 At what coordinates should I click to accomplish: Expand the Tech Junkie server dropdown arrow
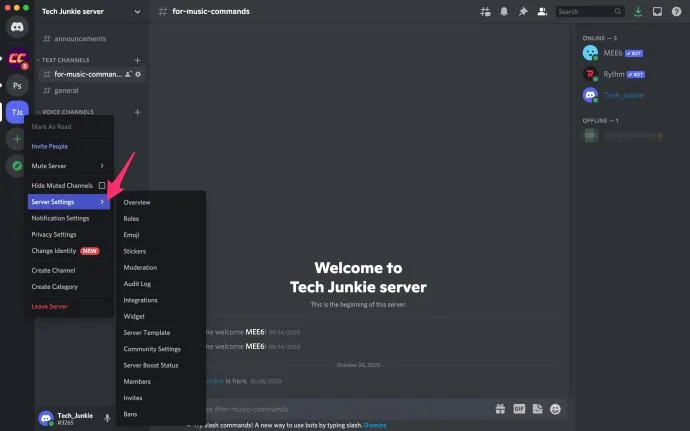tap(137, 12)
